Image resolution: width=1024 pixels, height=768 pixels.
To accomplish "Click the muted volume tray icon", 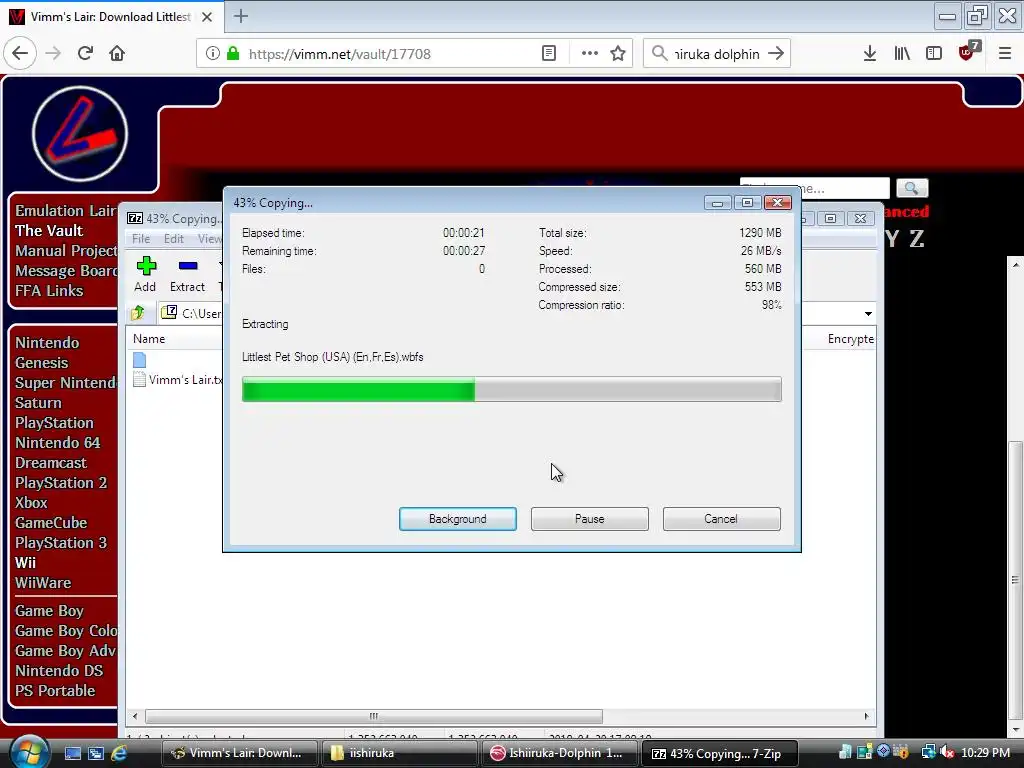I will [946, 753].
